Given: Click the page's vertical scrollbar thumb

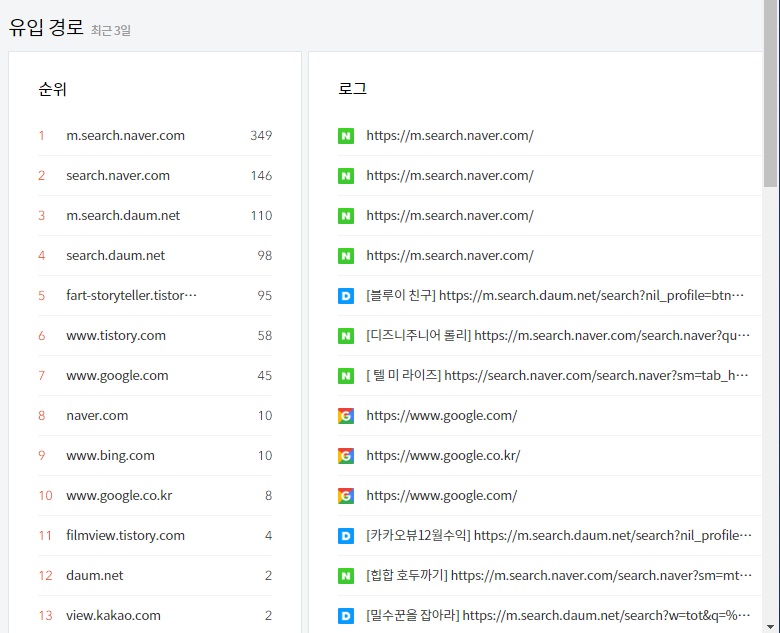Looking at the screenshot, I should 770,94.
